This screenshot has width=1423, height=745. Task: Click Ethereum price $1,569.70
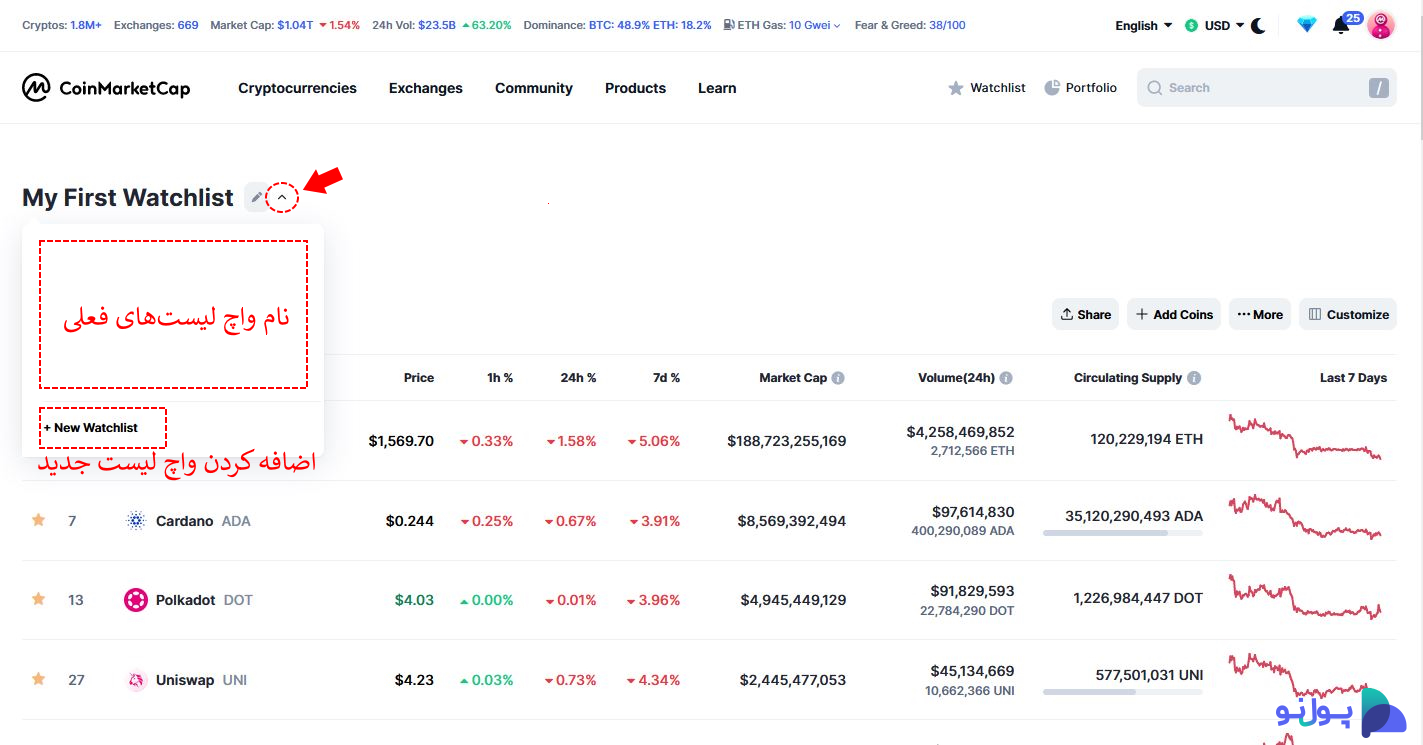click(x=401, y=440)
